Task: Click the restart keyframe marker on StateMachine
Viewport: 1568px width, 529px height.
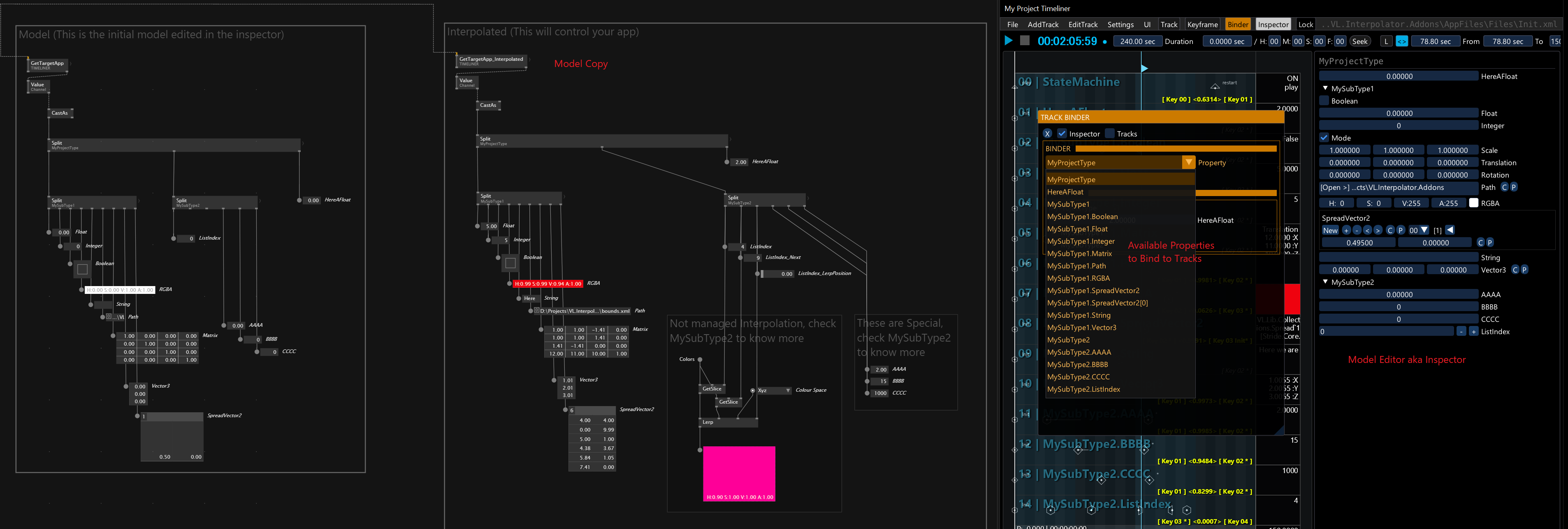Action: [x=1214, y=86]
